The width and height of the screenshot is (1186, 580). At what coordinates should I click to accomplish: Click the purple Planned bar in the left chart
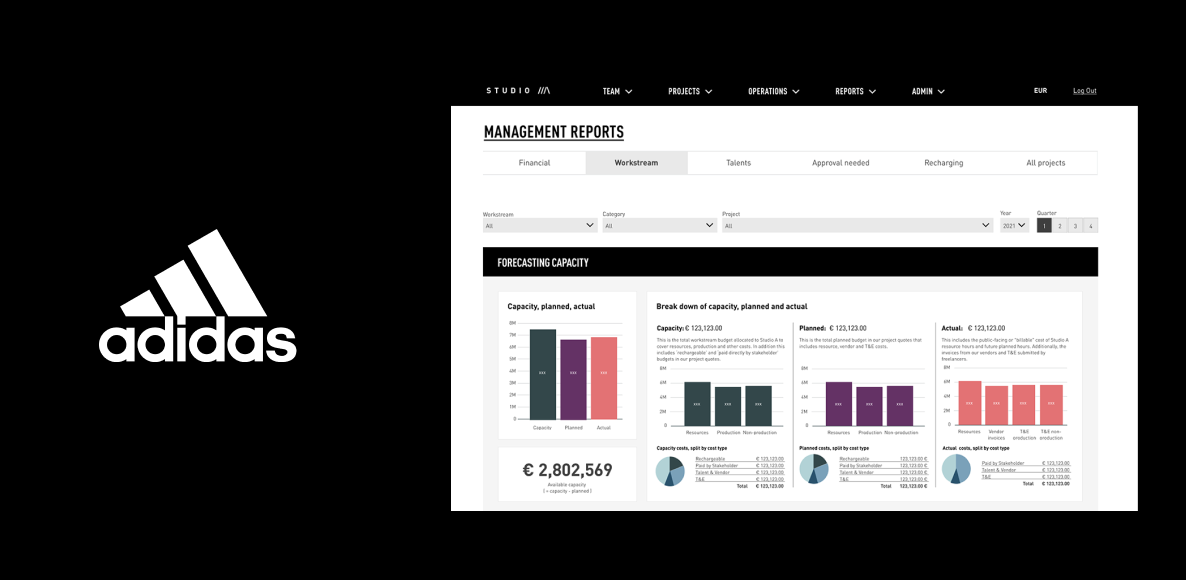click(573, 380)
